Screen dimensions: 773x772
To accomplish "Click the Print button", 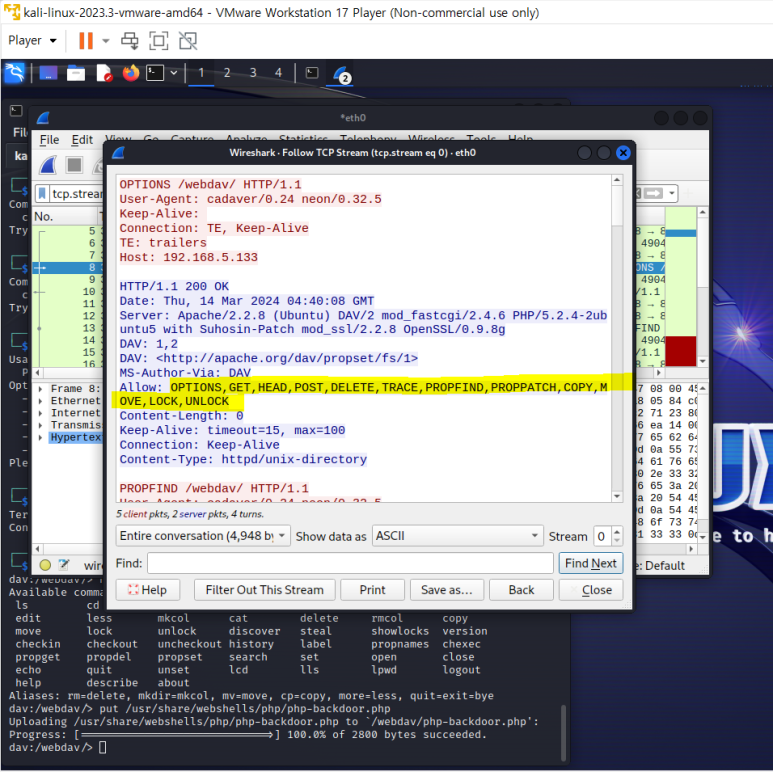I will click(372, 590).
